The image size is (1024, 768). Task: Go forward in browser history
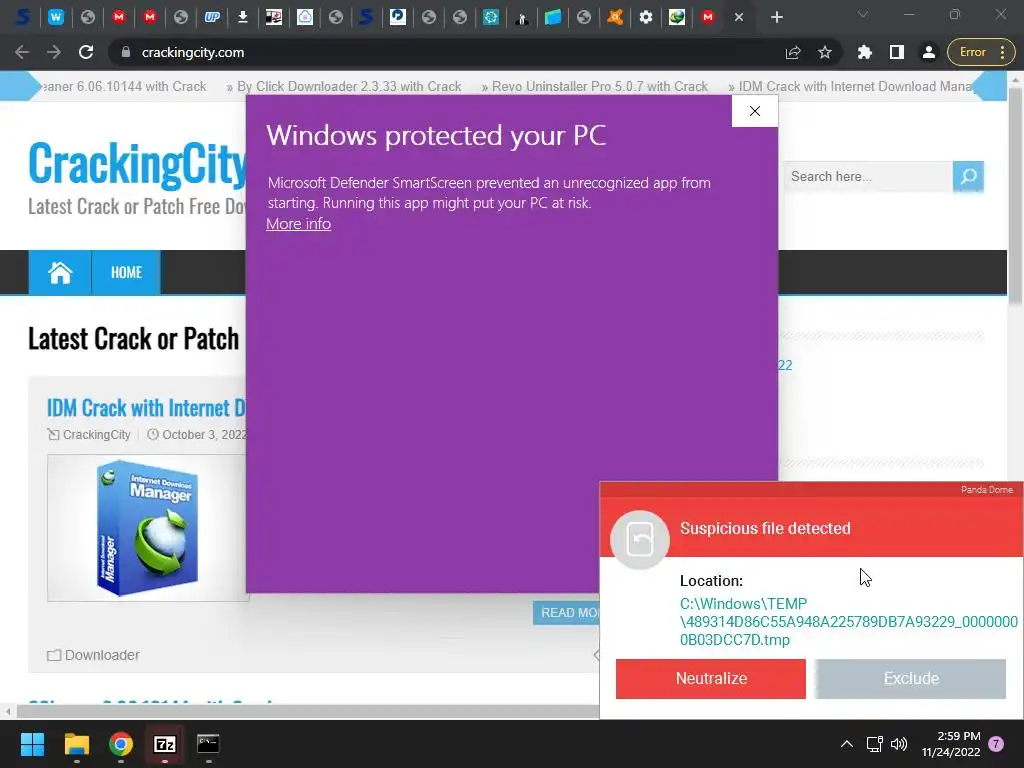pyautogui.click(x=54, y=52)
